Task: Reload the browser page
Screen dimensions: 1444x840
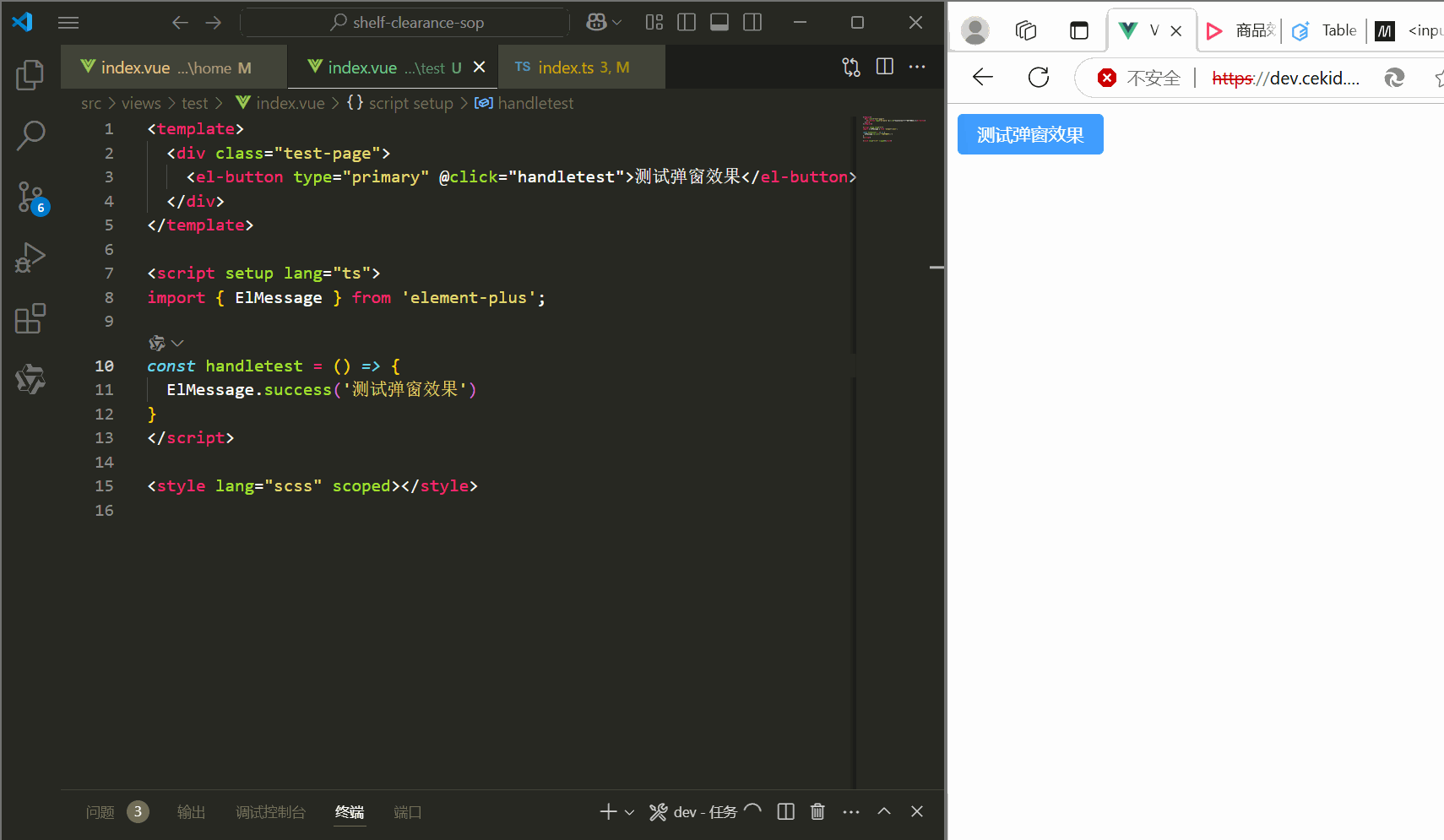Action: click(x=1038, y=77)
